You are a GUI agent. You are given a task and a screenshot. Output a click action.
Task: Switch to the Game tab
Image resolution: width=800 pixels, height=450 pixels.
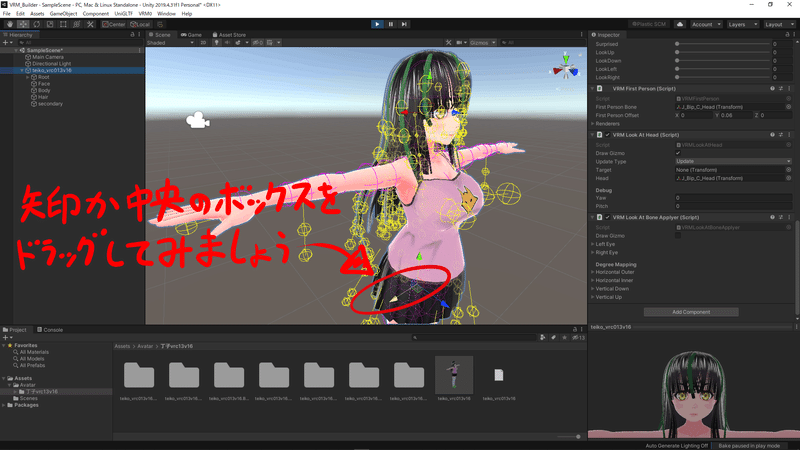191,35
